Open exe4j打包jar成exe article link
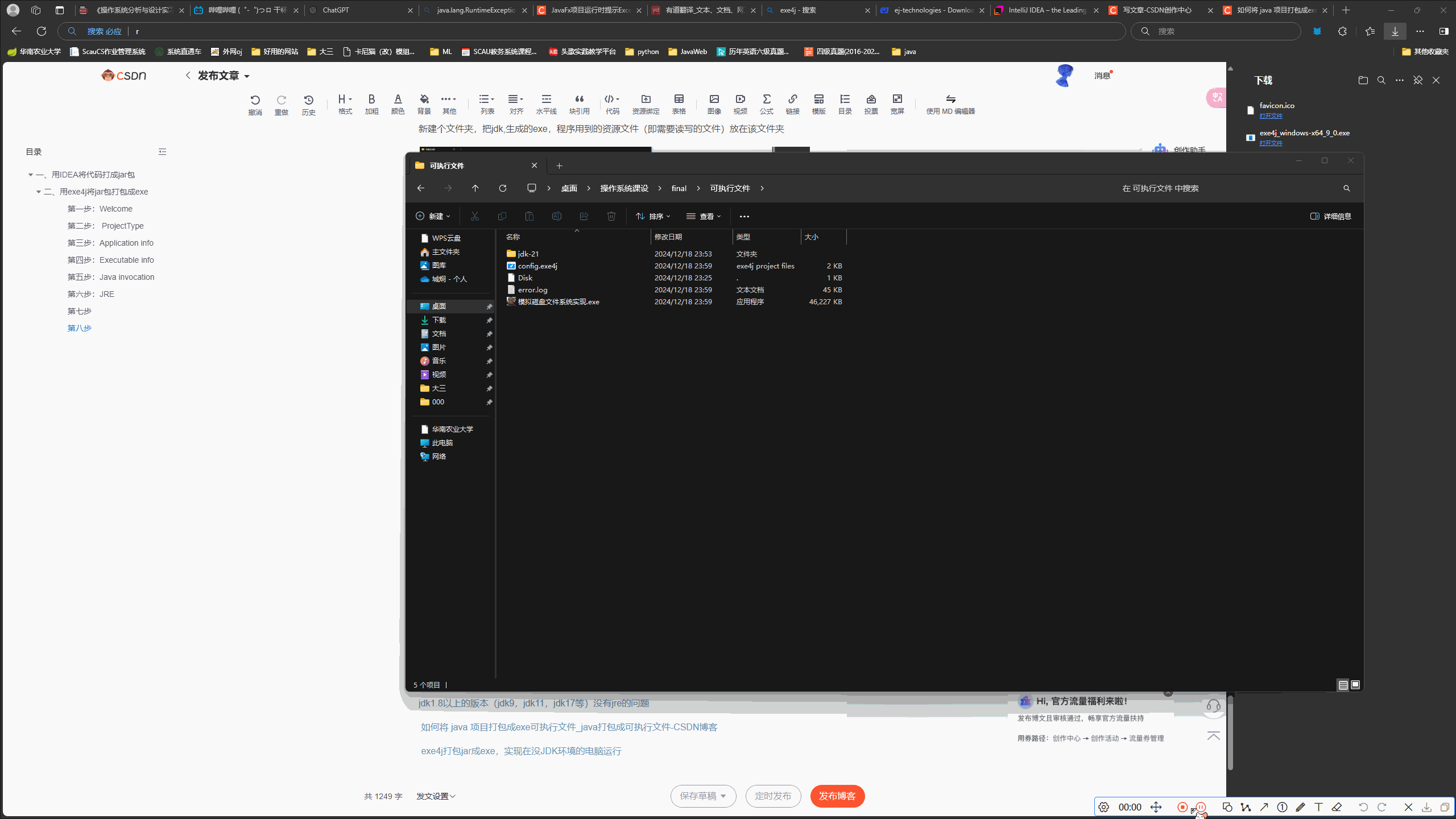 pos(521,751)
